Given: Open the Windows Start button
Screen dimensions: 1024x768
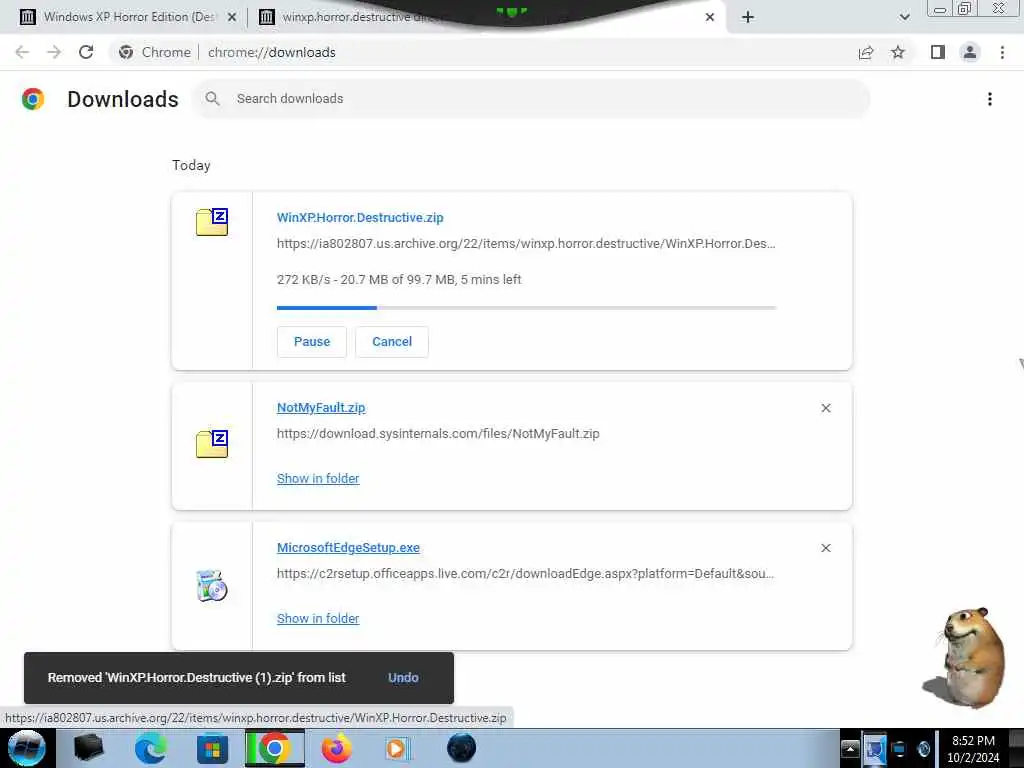Looking at the screenshot, I should click(x=27, y=748).
